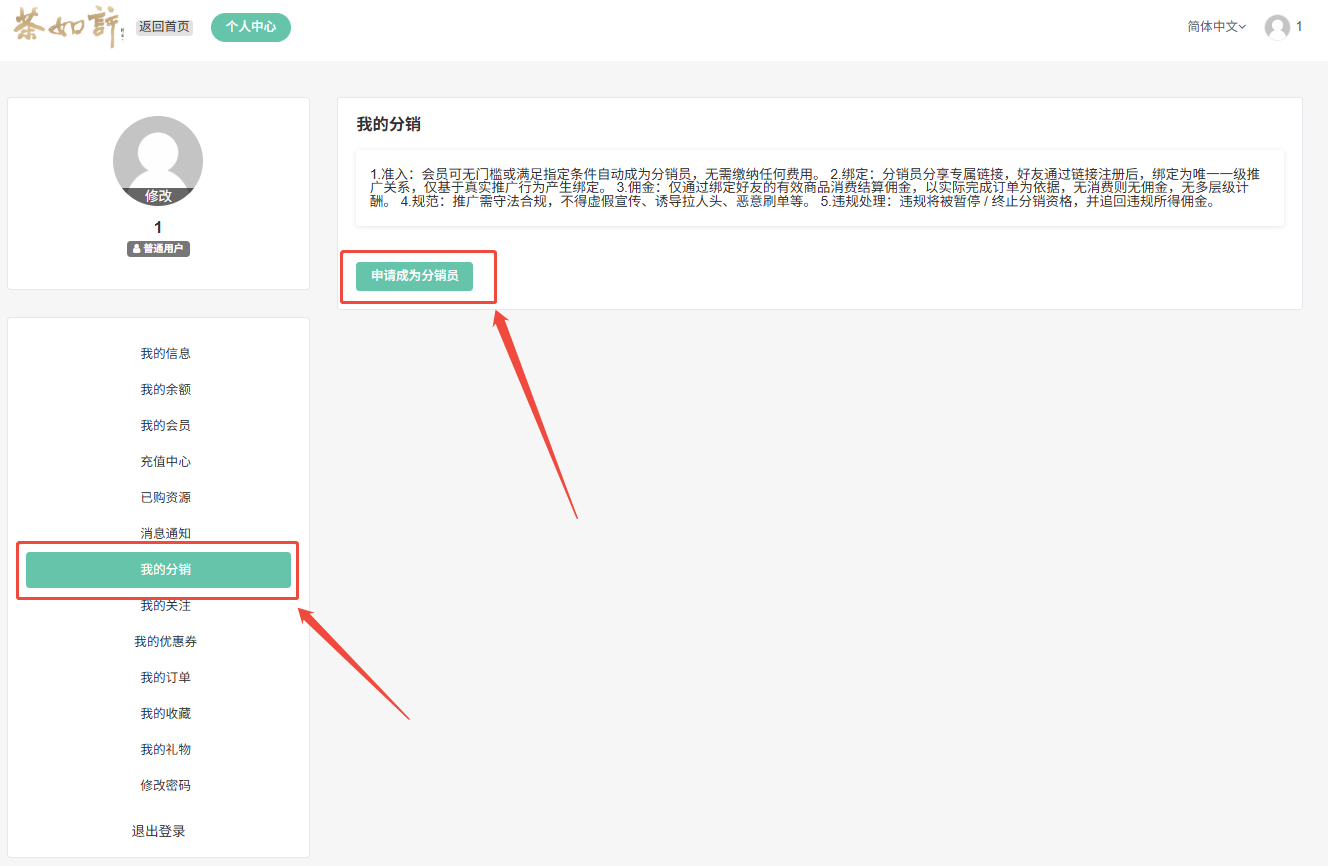Navigate to 充值中心
Image resolution: width=1328 pixels, height=866 pixels.
[165, 462]
